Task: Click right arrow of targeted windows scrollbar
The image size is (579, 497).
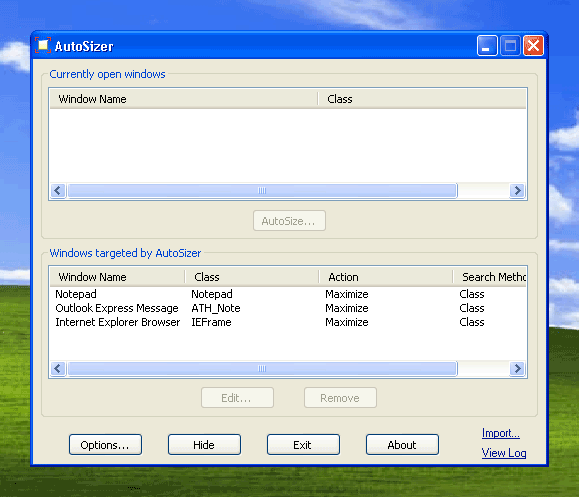Action: 517,369
